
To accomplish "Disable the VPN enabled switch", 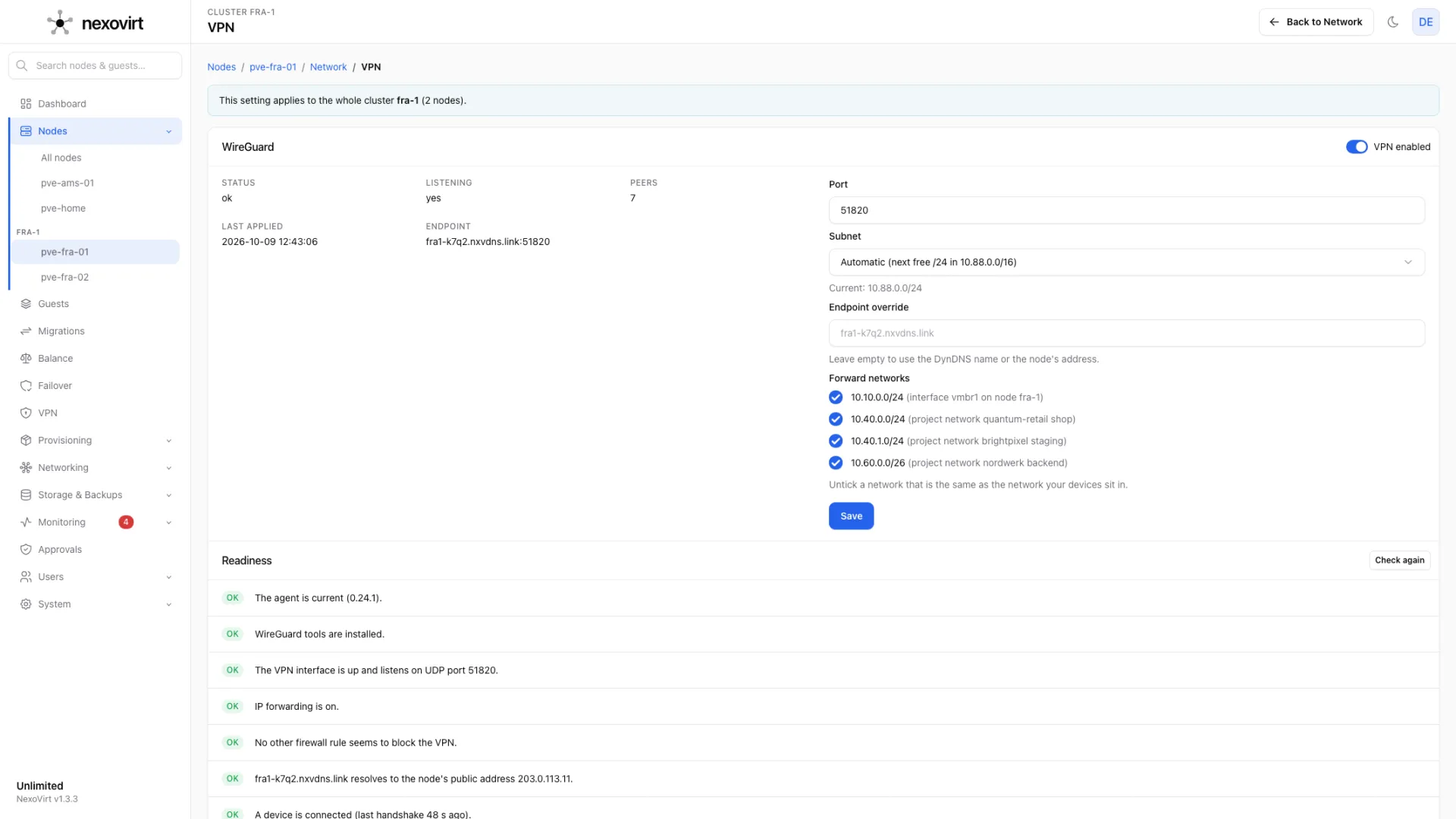I will [x=1357, y=147].
